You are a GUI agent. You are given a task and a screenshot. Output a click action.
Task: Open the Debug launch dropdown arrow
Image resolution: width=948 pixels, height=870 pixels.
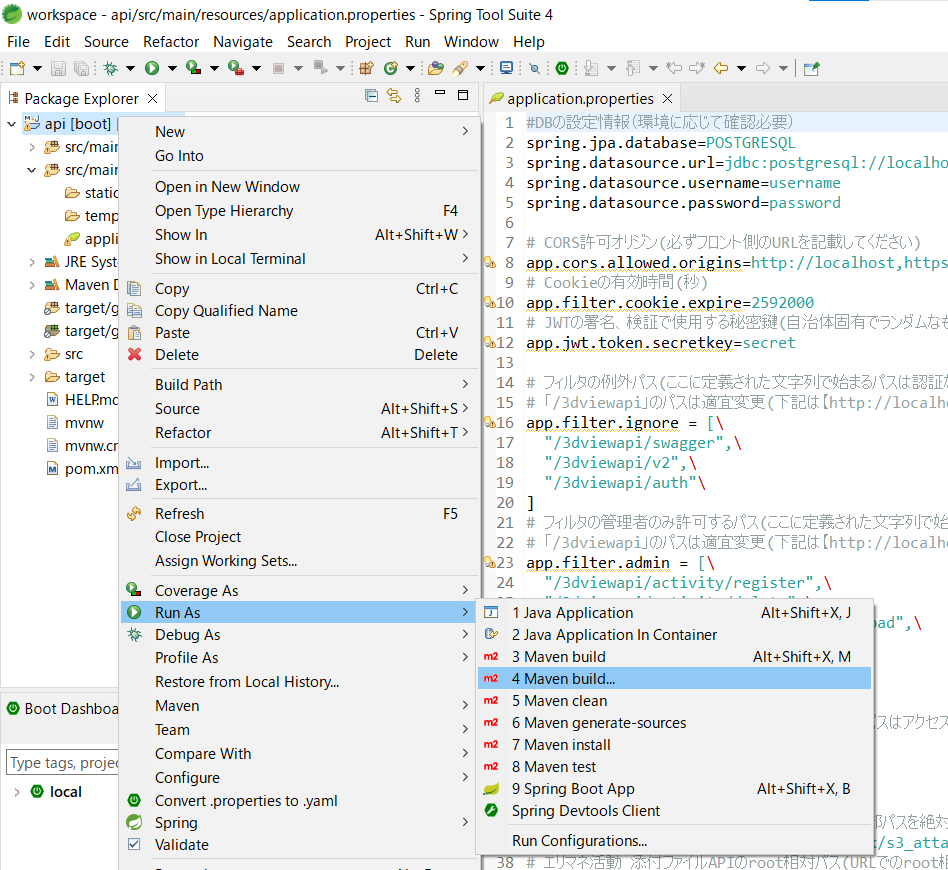(130, 68)
